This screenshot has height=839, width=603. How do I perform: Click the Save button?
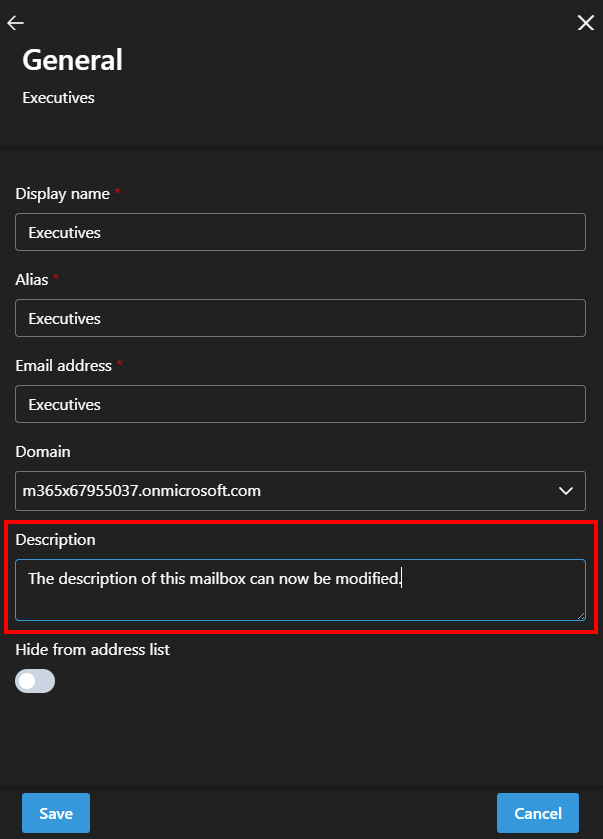pos(56,813)
